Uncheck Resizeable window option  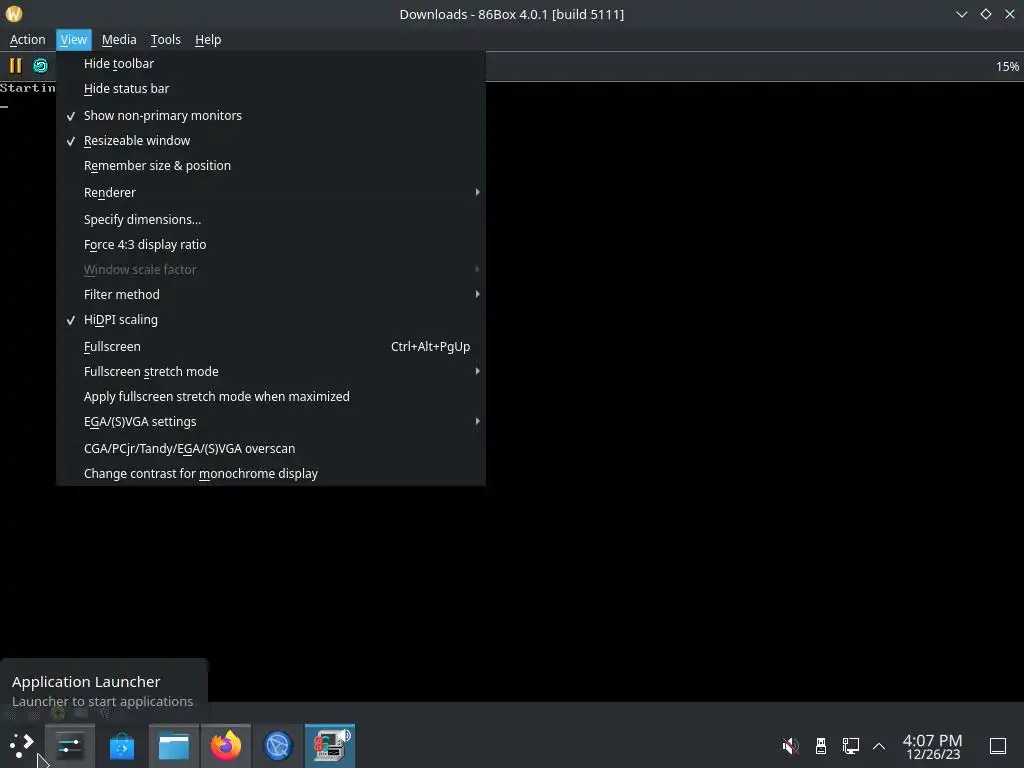pos(270,140)
